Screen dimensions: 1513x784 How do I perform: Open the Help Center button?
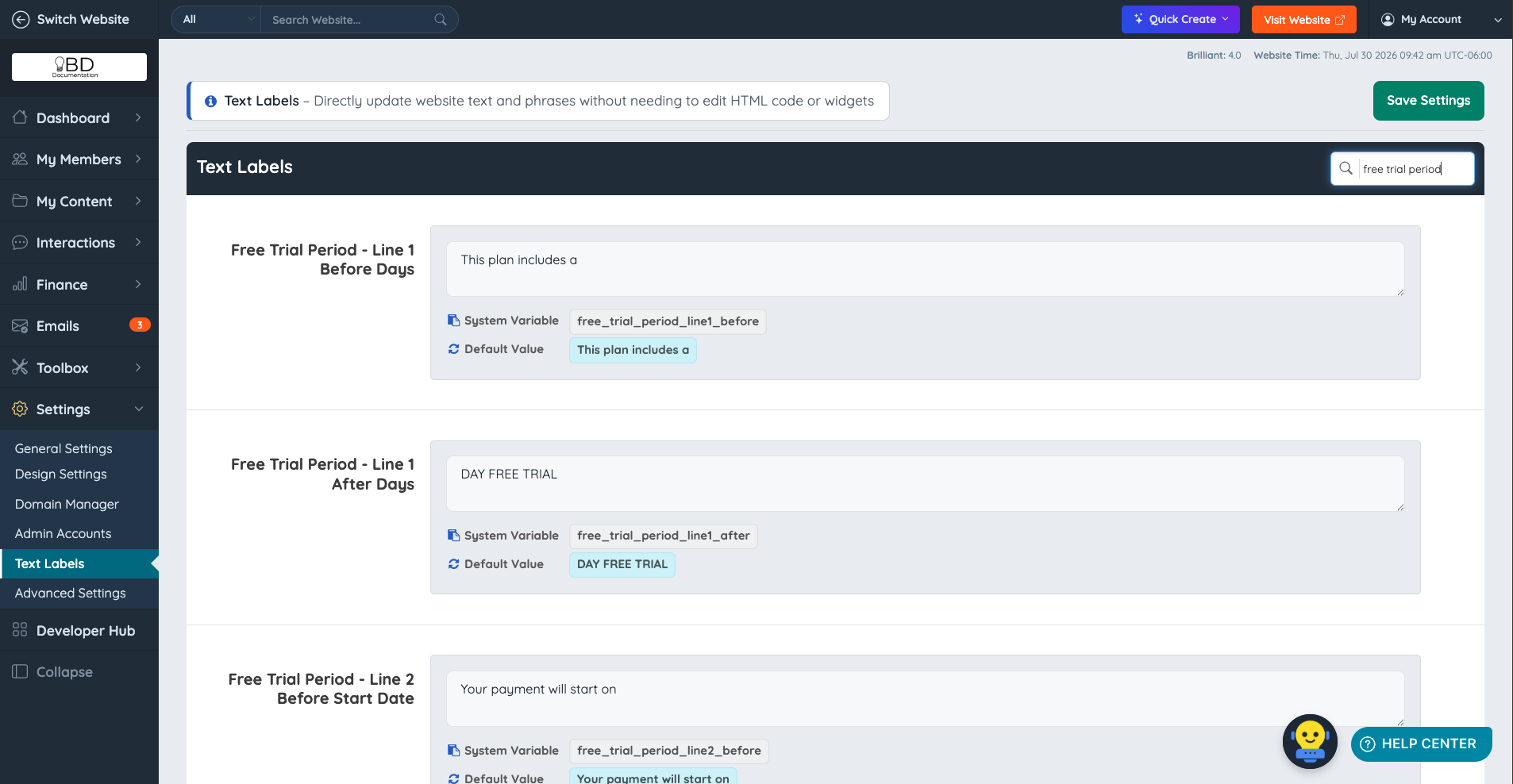[x=1421, y=744]
